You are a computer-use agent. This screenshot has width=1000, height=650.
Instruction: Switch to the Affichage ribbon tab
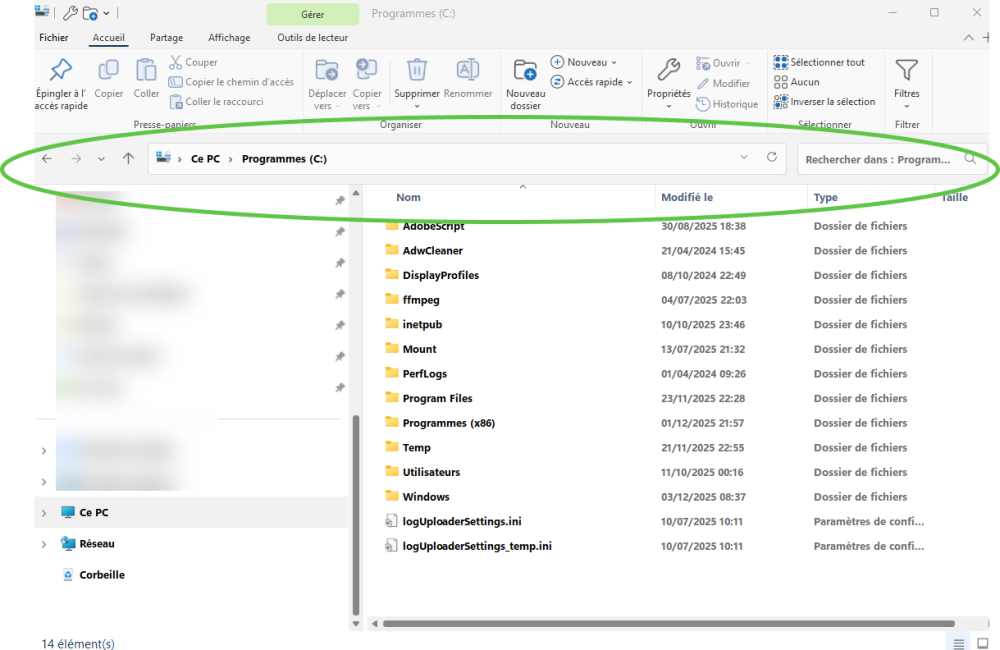pyautogui.click(x=229, y=38)
